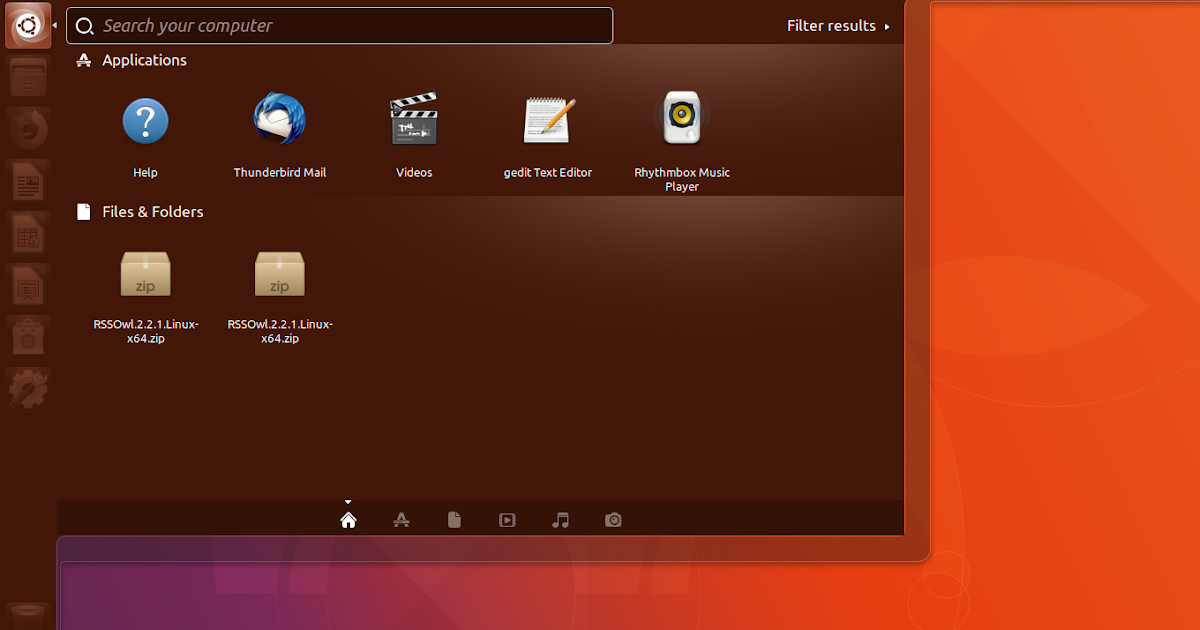Screen dimensions: 1200x630
Task: Switch to the Music lens
Action: (560, 520)
